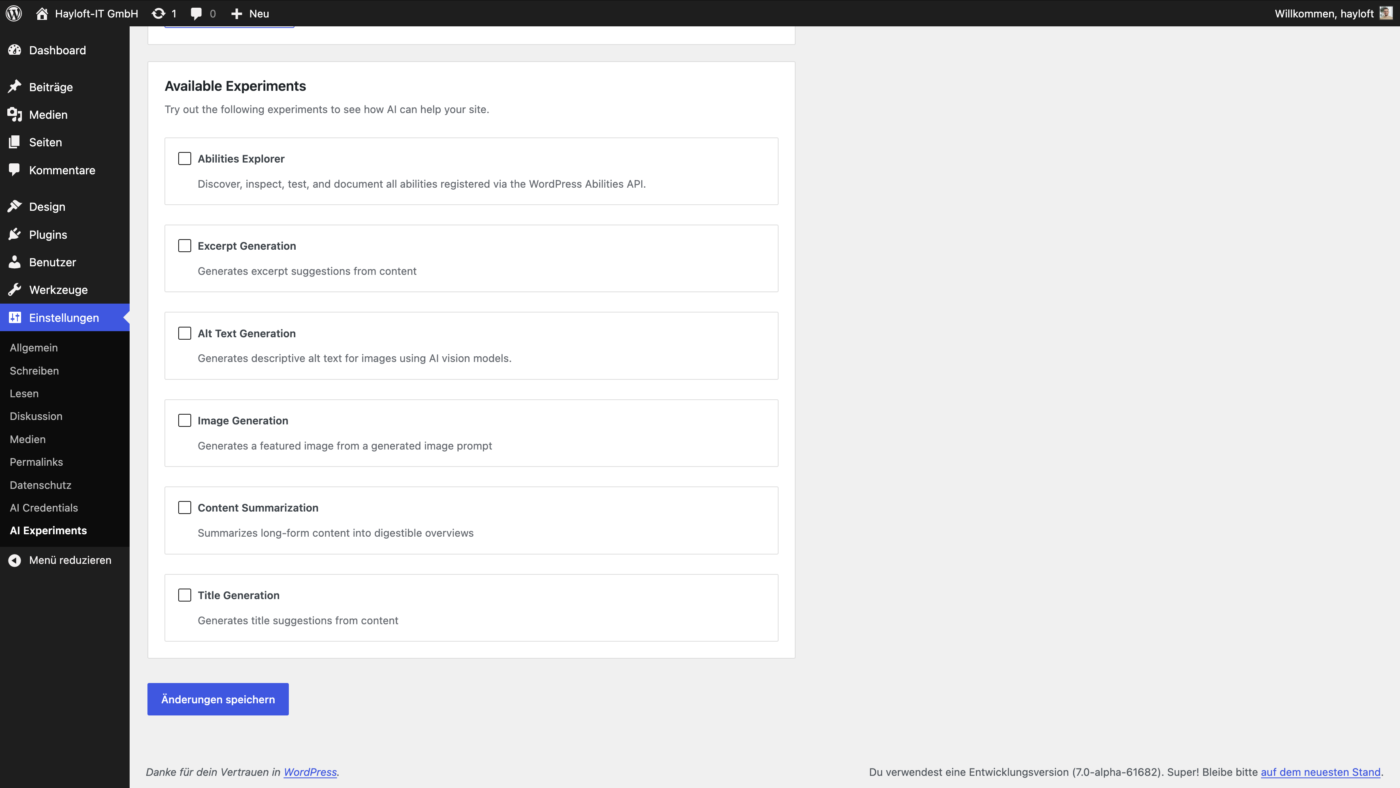Click the user avatar in the top bar
Image resolution: width=1400 pixels, height=788 pixels.
pyautogui.click(x=1385, y=13)
